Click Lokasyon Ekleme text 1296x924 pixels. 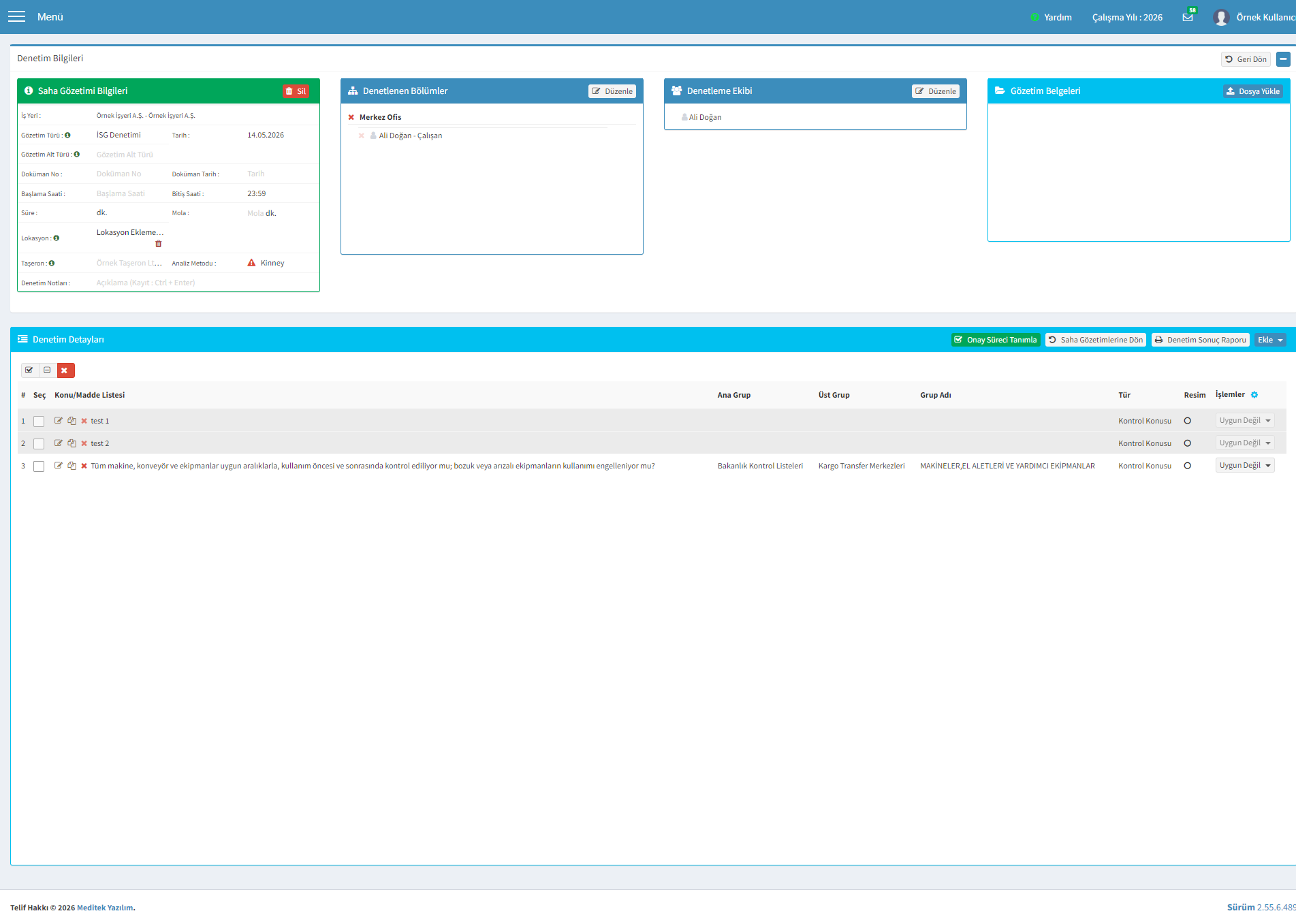130,232
